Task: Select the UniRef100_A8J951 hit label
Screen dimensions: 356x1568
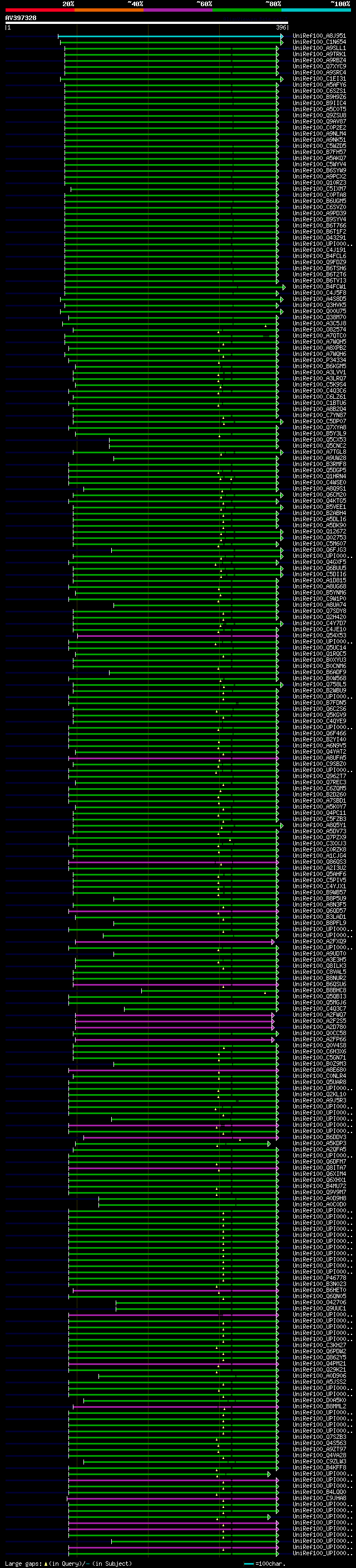Action: tap(319, 36)
